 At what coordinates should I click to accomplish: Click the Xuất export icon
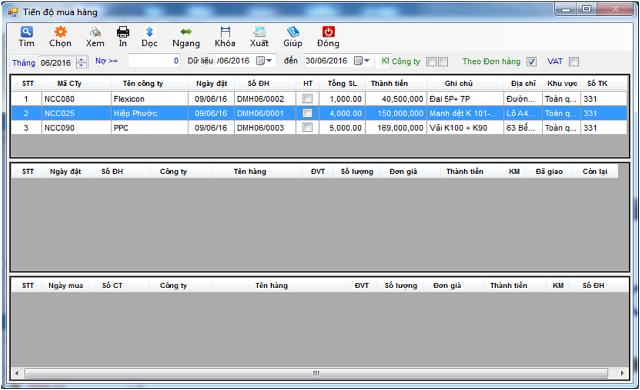(x=260, y=31)
